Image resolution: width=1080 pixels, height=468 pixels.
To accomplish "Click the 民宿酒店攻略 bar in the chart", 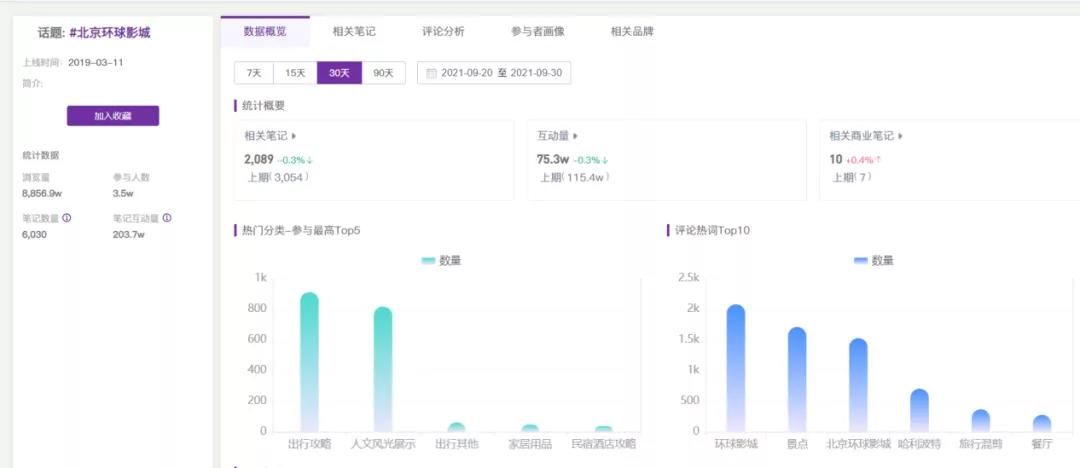I will pos(603,429).
